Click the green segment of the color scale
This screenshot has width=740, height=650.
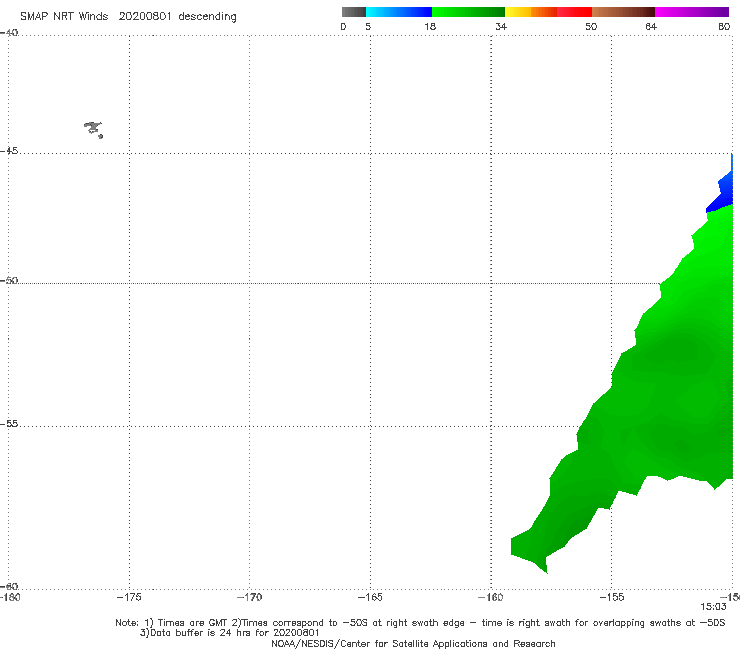pyautogui.click(x=469, y=12)
